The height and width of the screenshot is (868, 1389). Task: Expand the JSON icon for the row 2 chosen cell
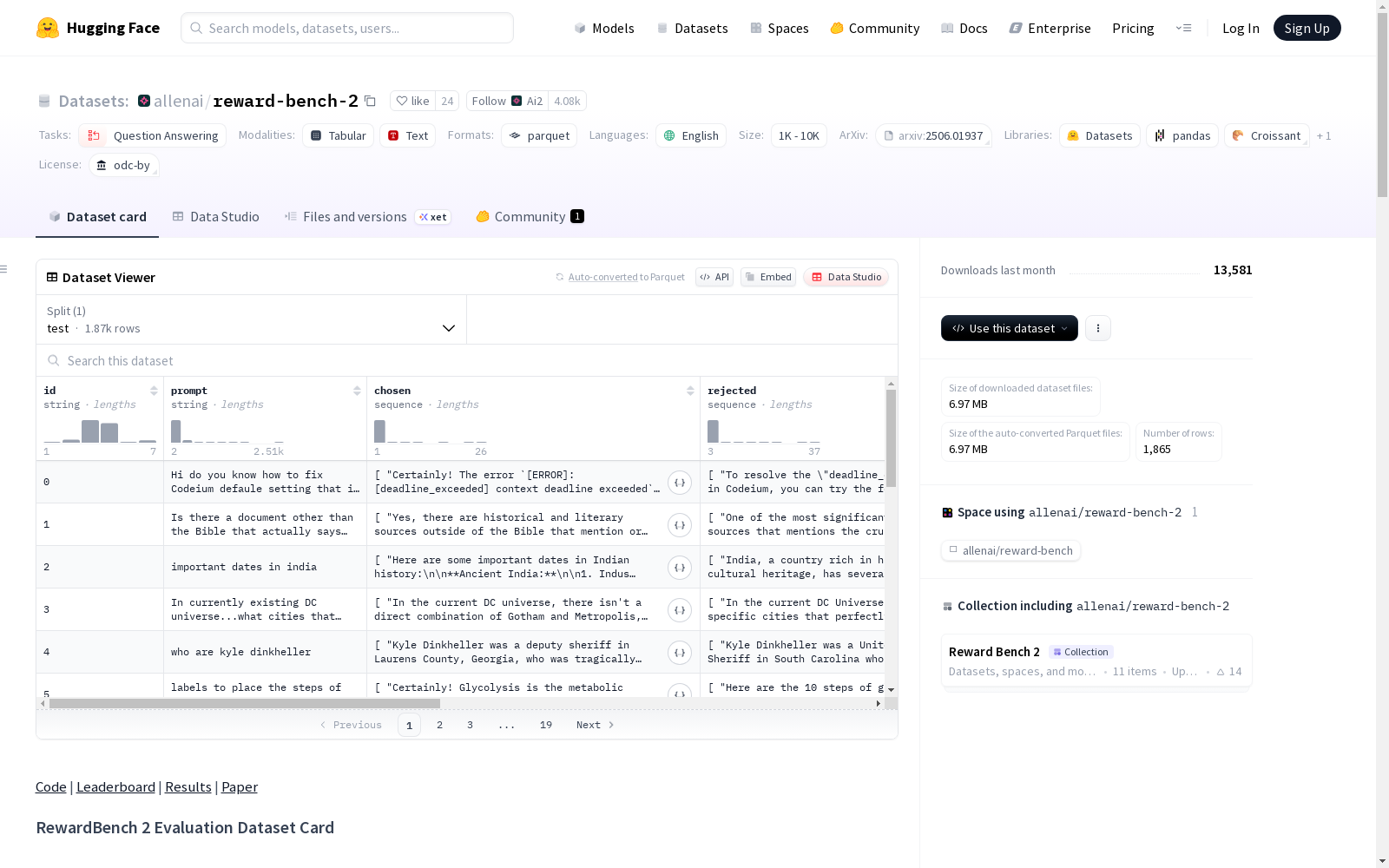click(x=680, y=568)
